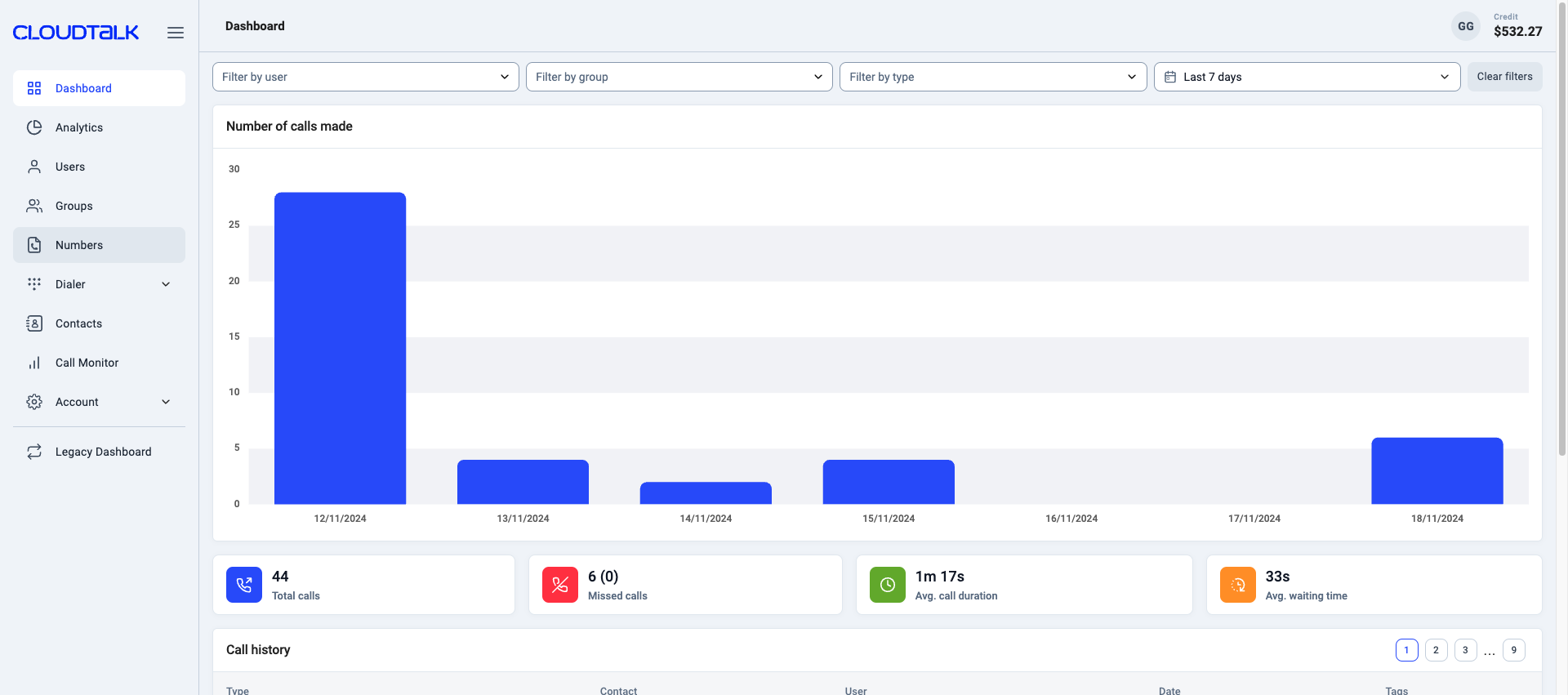Click the Analytics pie chart icon

pos(34,127)
